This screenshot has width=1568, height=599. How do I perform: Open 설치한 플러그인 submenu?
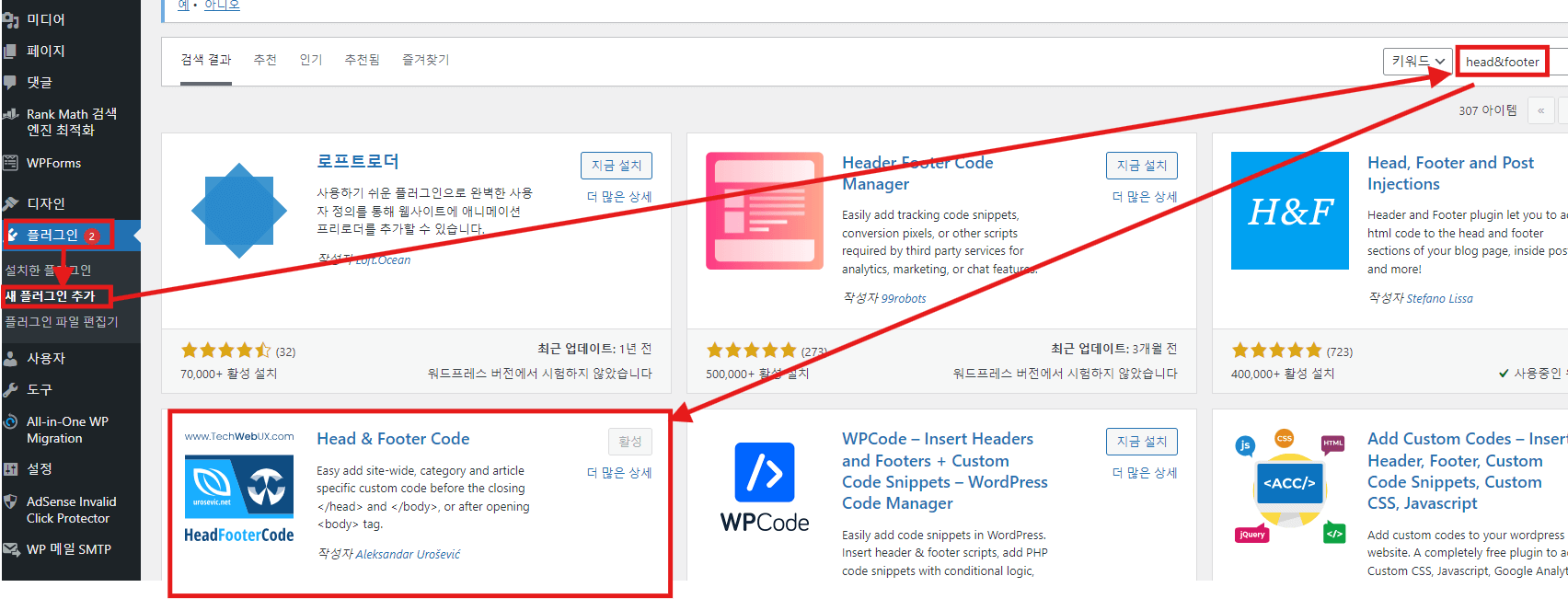pos(48,270)
